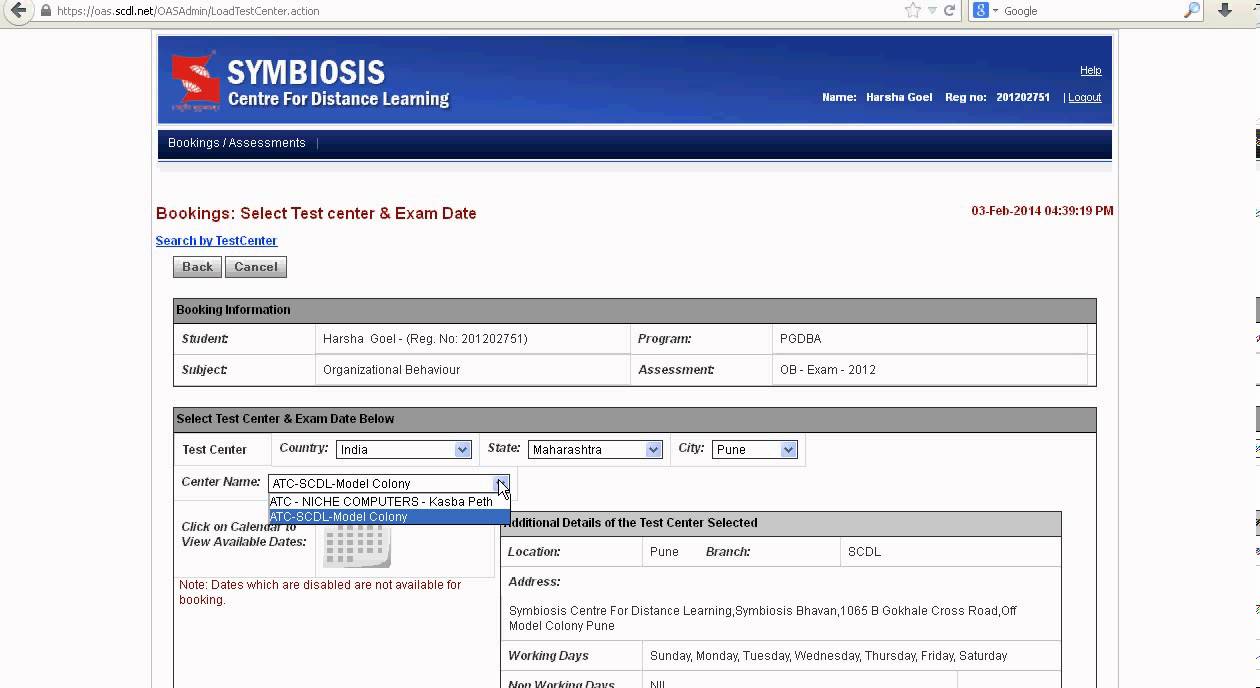Image resolution: width=1260 pixels, height=688 pixels.
Task: Select ATC - NICHE COMPUTERS - Kasba Peth option
Action: (389, 502)
